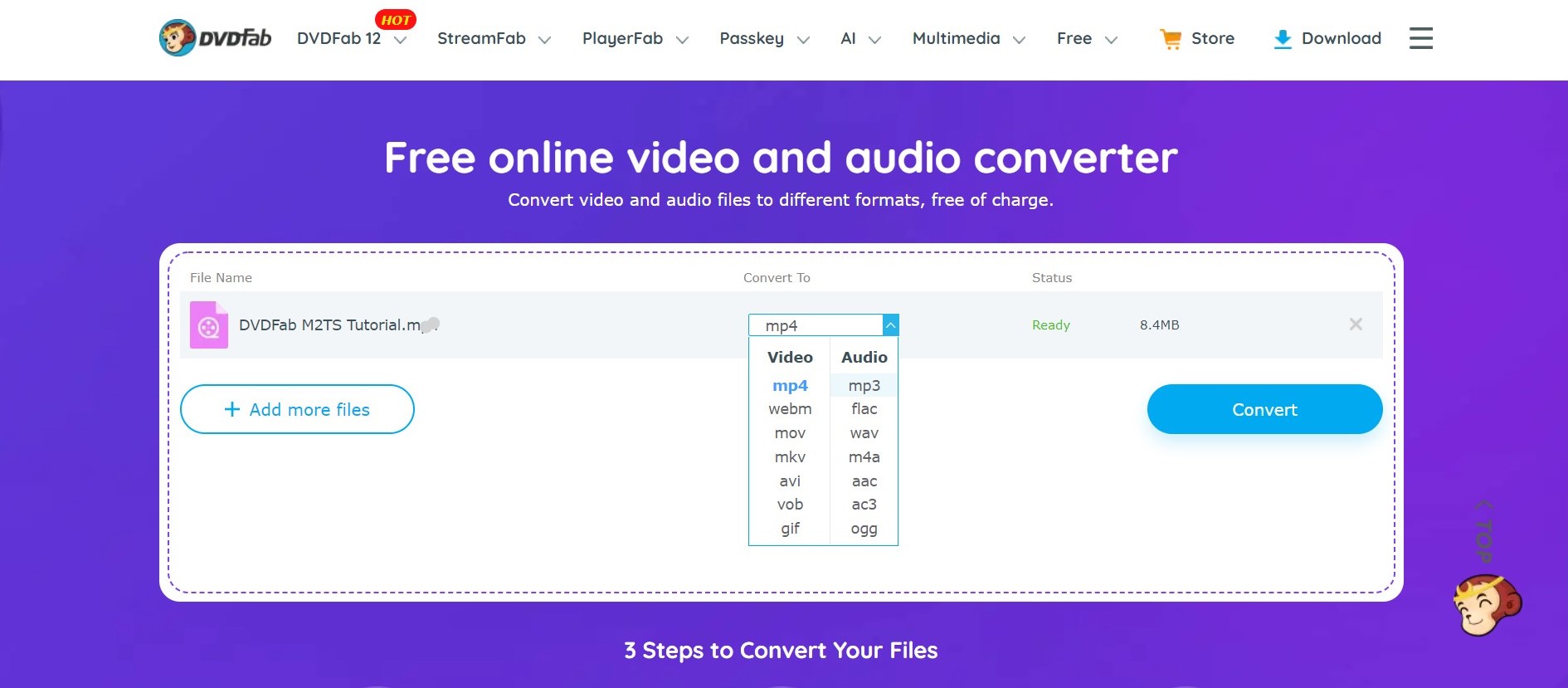
Task: Select ogg audio format
Action: (864, 529)
